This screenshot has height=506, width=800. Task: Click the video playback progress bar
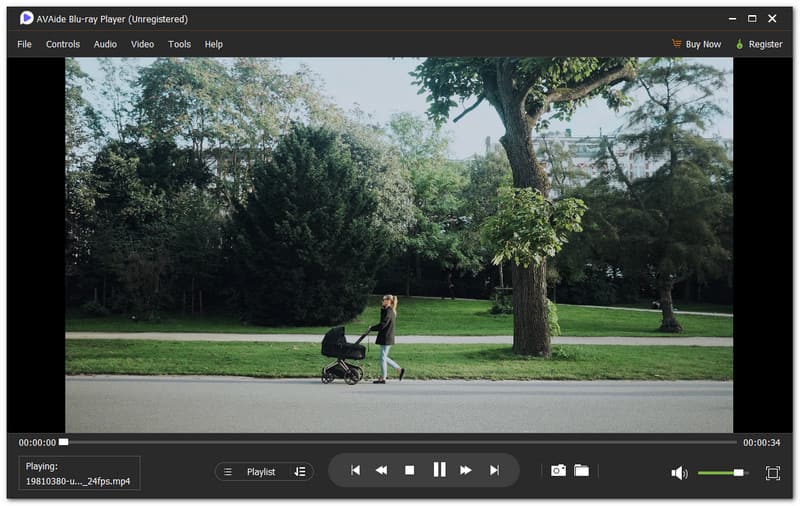[x=400, y=442]
